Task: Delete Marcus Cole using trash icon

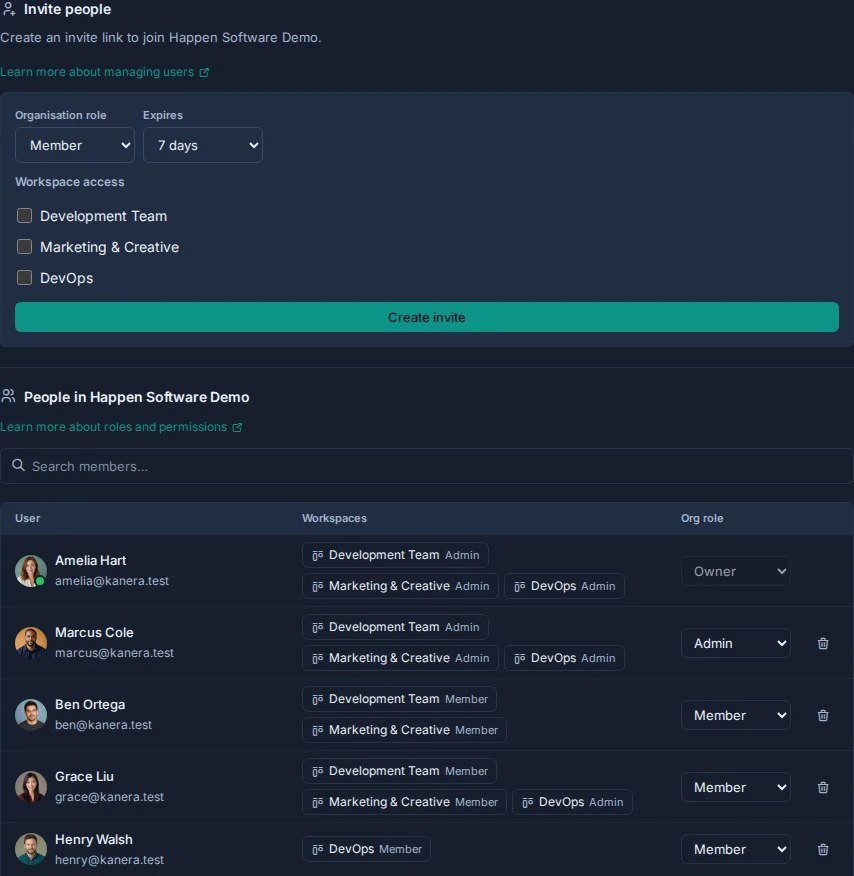Action: (823, 644)
